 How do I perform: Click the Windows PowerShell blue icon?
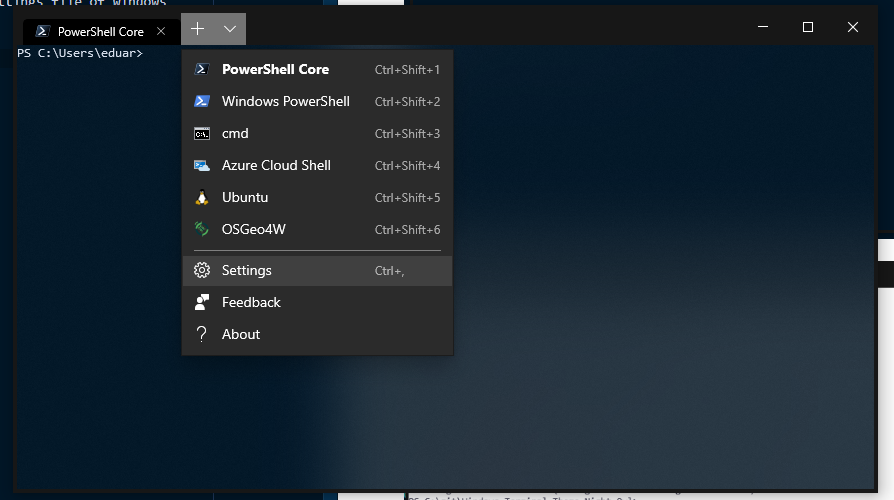click(x=202, y=101)
